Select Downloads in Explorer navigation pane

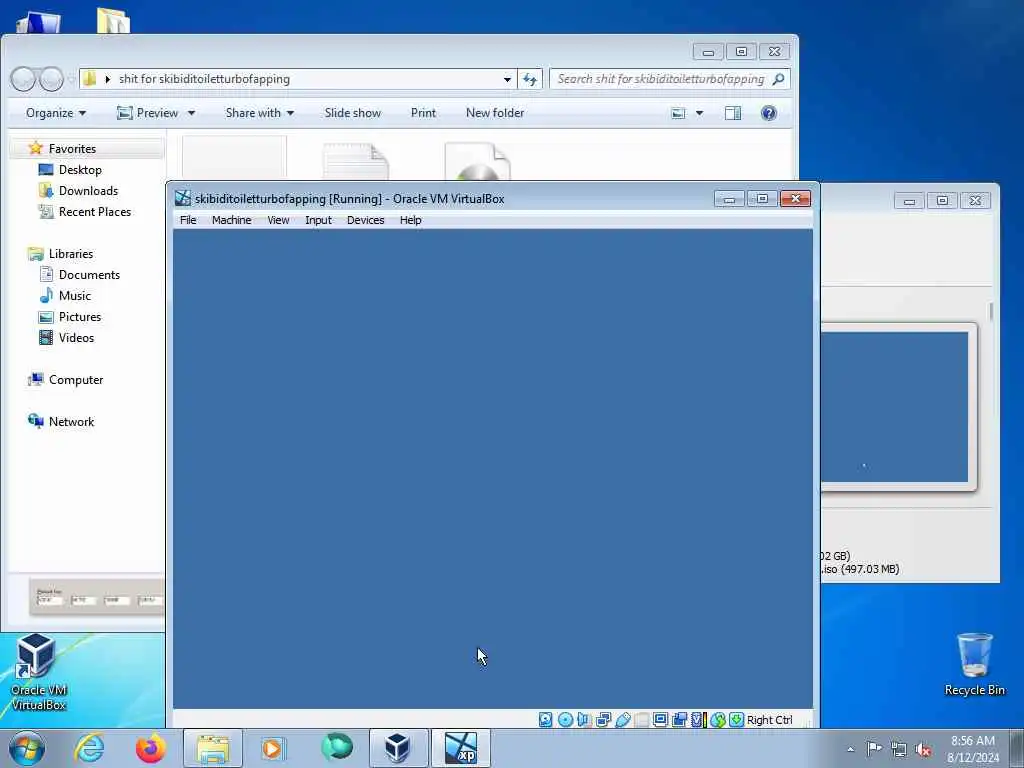pos(88,191)
